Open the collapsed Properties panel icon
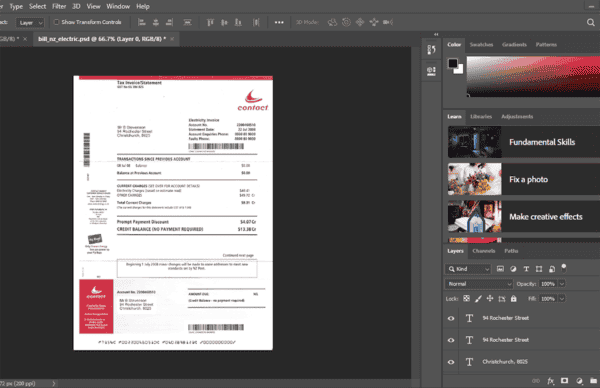 pos(431,71)
